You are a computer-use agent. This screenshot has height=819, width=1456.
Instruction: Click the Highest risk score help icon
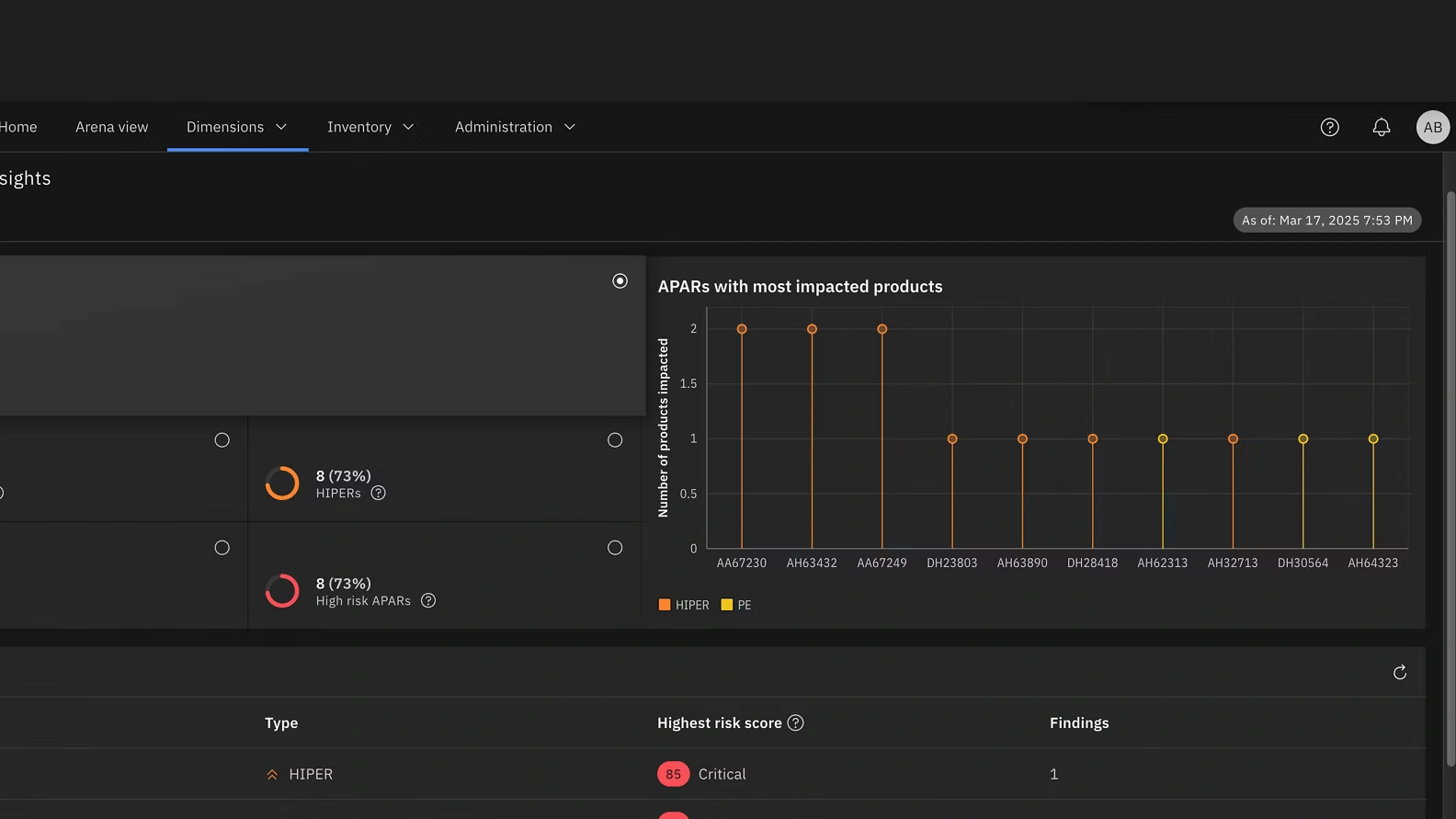tap(796, 723)
